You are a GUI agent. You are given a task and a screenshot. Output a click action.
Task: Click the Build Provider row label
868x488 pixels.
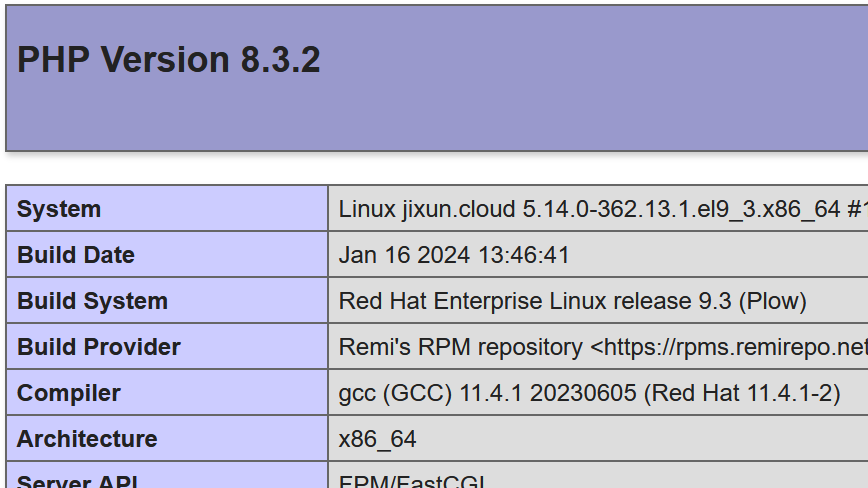(99, 347)
